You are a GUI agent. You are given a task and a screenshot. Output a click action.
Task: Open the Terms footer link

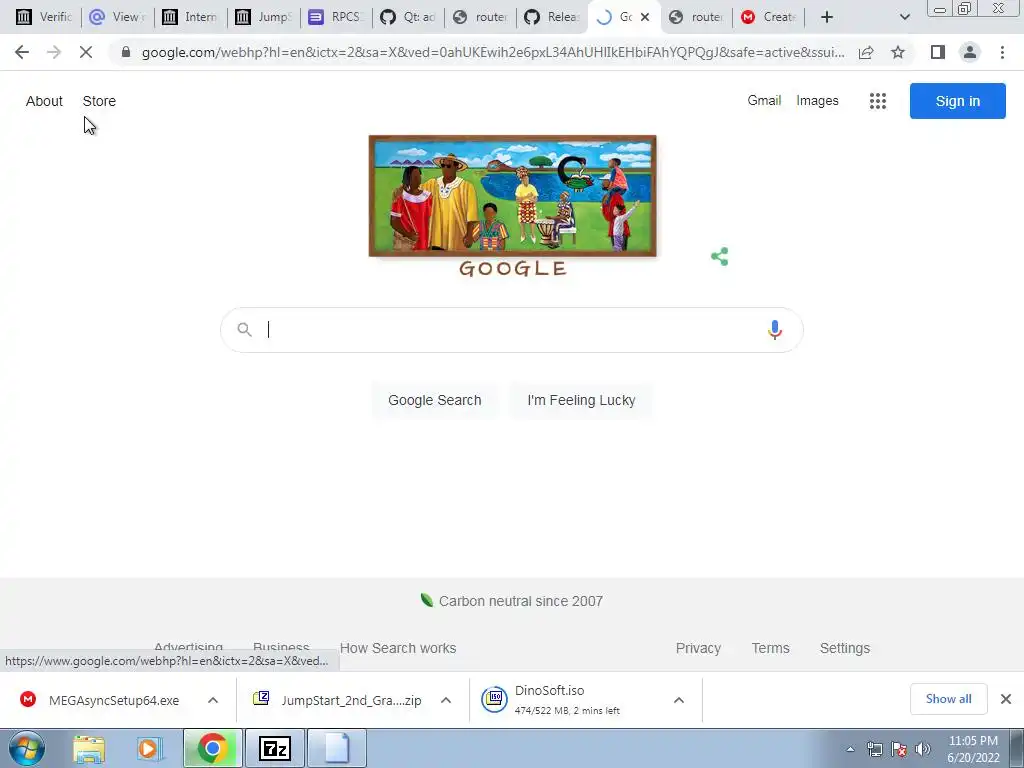(x=771, y=648)
